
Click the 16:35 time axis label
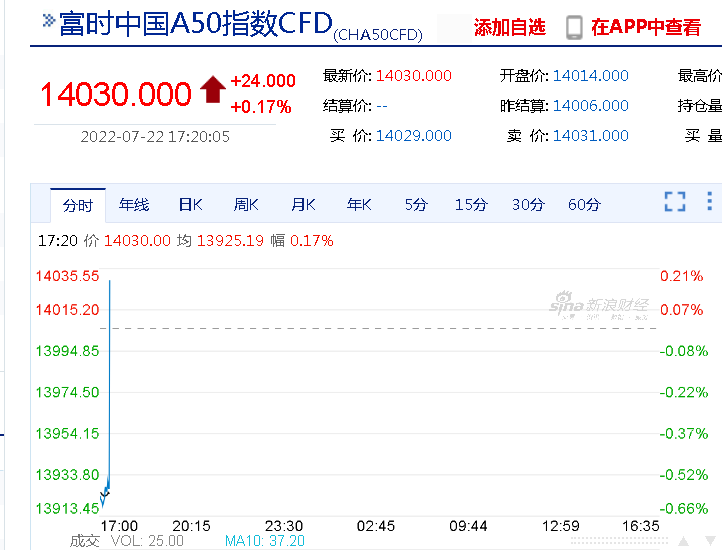click(640, 526)
